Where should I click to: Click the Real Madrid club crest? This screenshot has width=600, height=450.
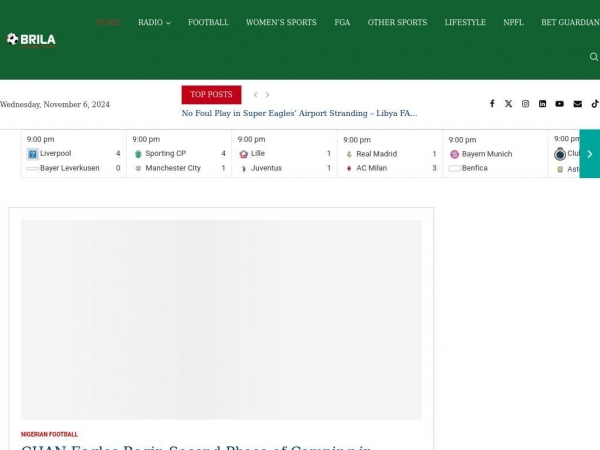coord(349,154)
